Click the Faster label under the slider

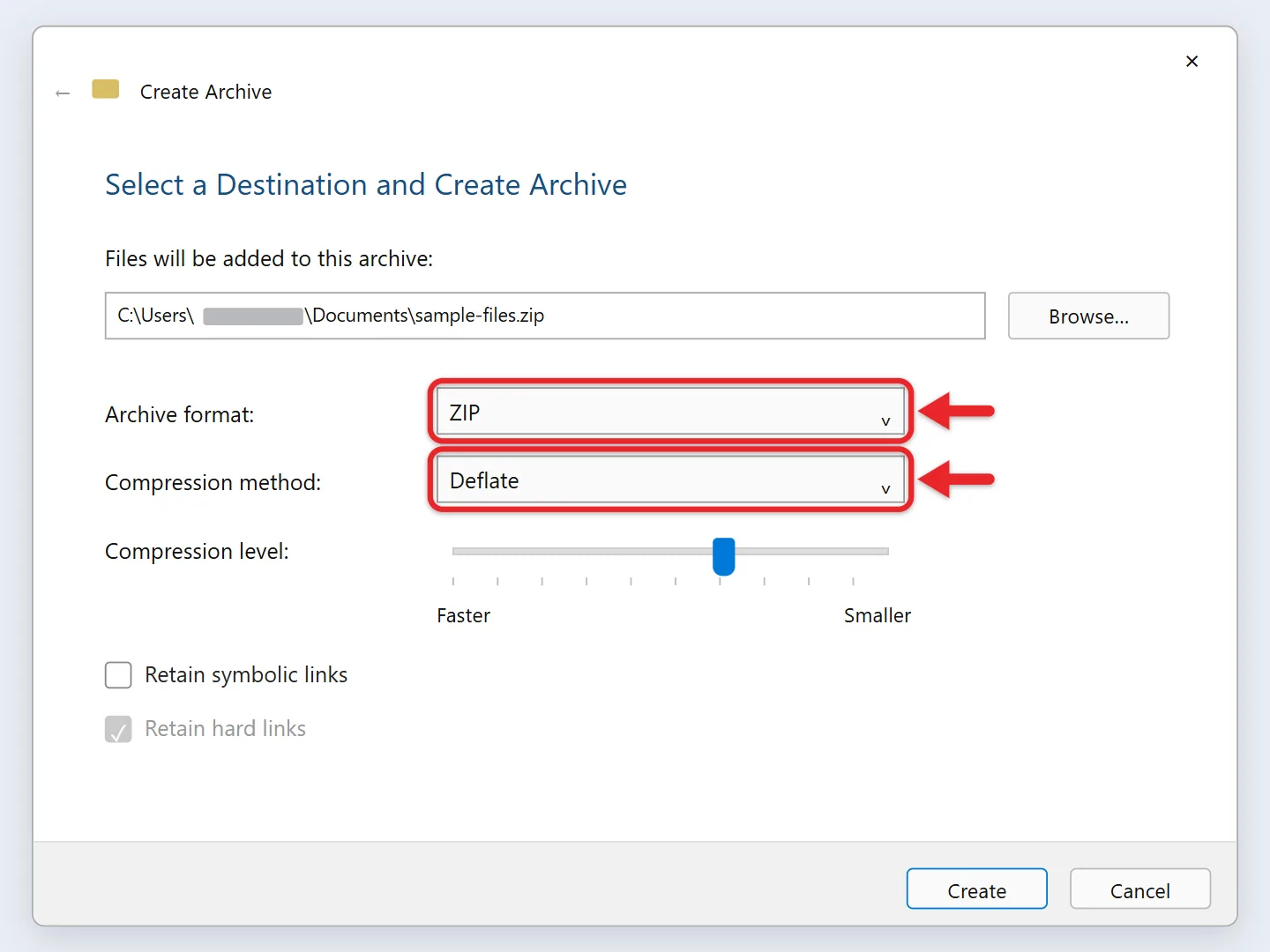point(464,615)
